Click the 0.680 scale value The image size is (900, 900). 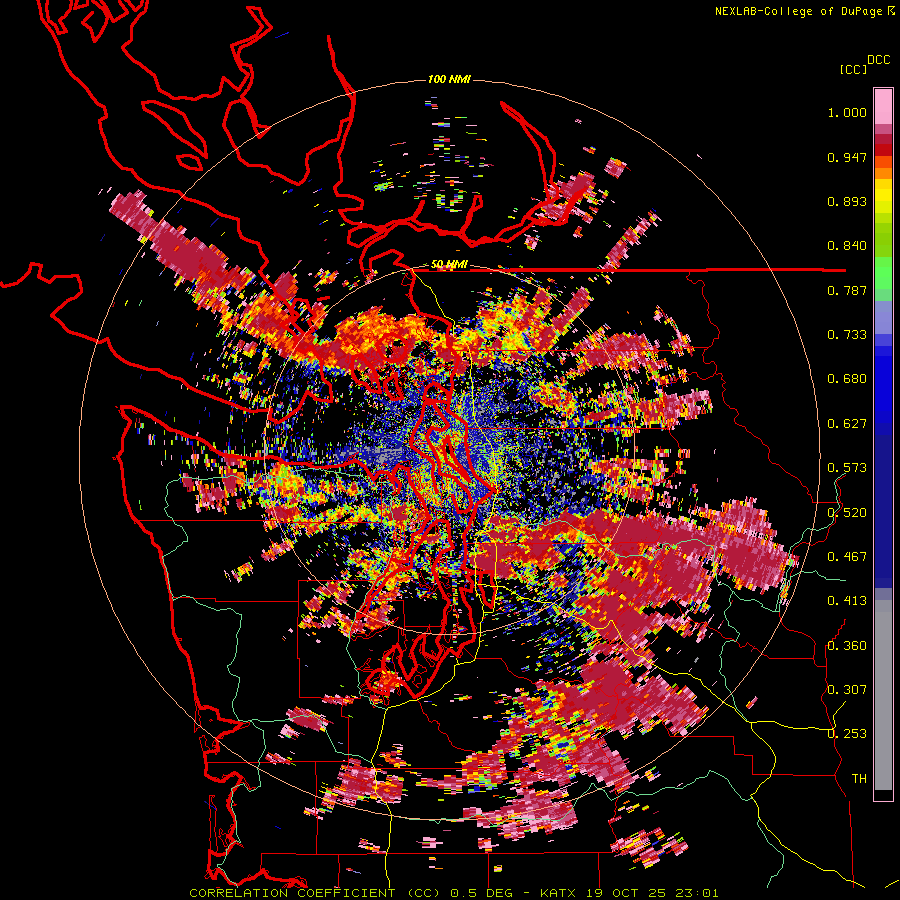click(847, 379)
